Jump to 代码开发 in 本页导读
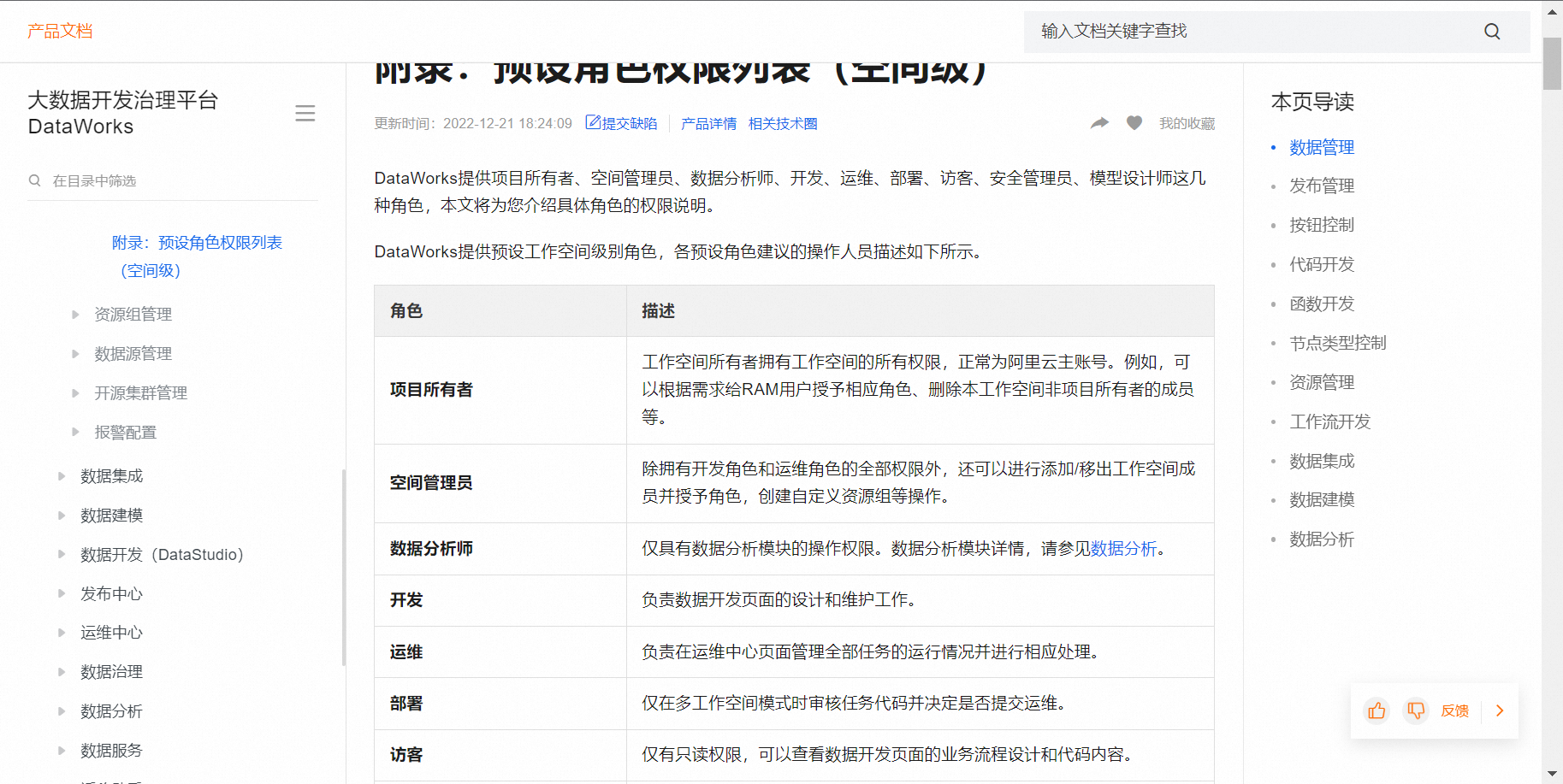1563x784 pixels. click(1322, 264)
